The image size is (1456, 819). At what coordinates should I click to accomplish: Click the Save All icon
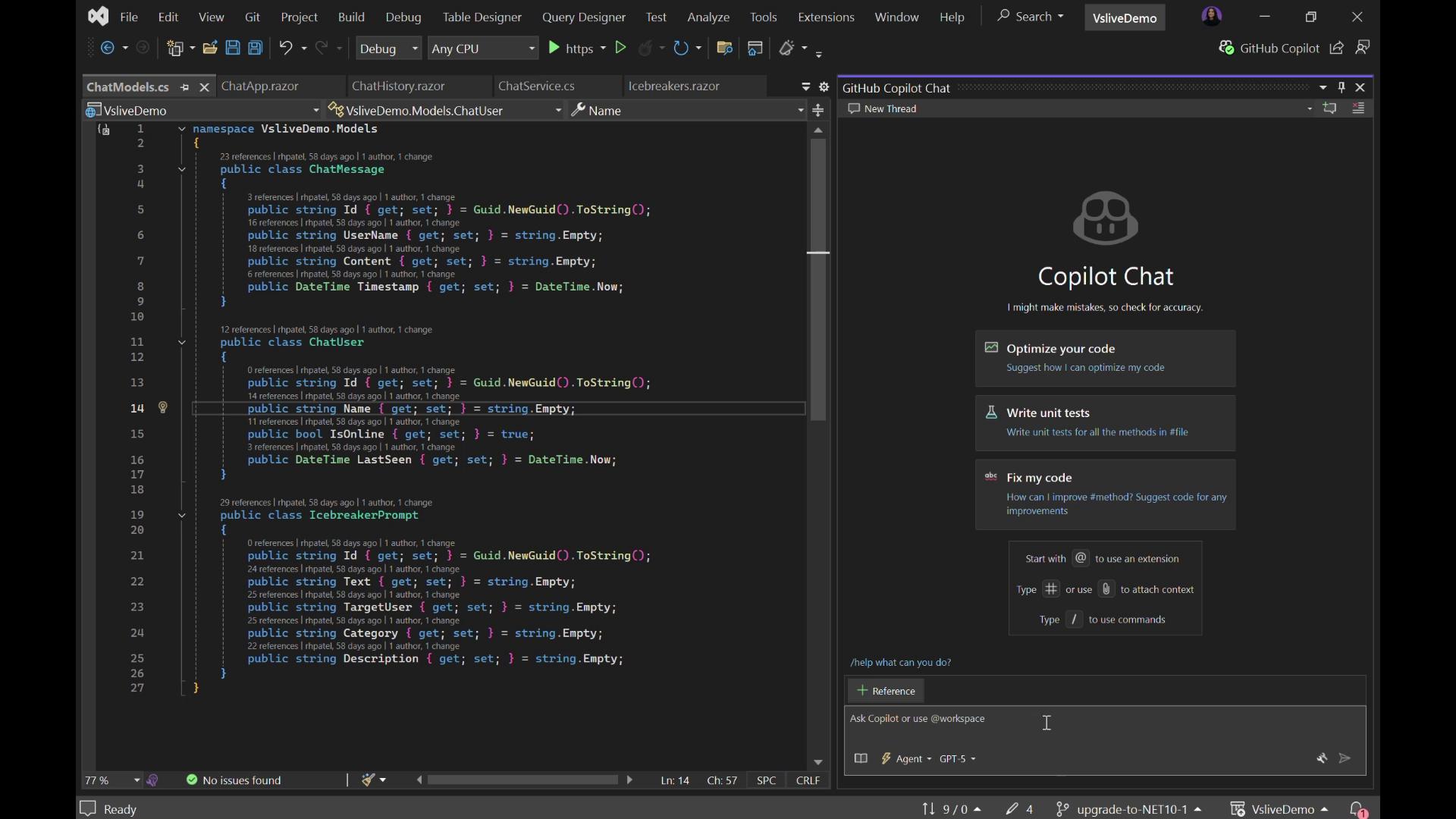pyautogui.click(x=256, y=48)
